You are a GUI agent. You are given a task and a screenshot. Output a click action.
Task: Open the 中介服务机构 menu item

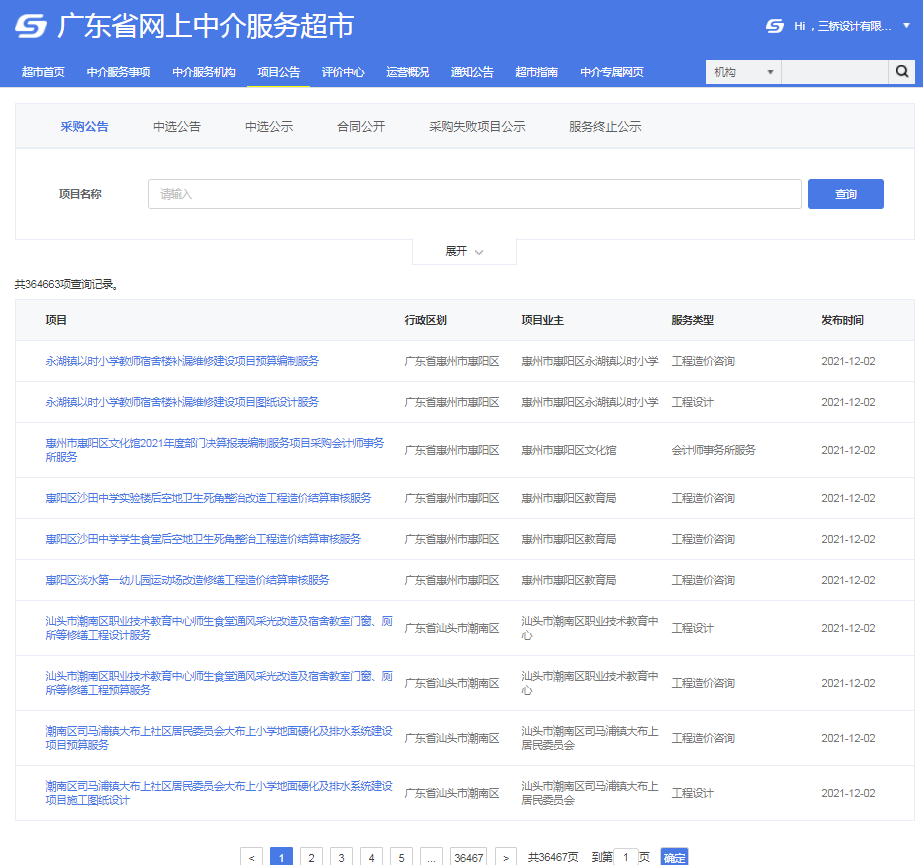click(x=204, y=72)
